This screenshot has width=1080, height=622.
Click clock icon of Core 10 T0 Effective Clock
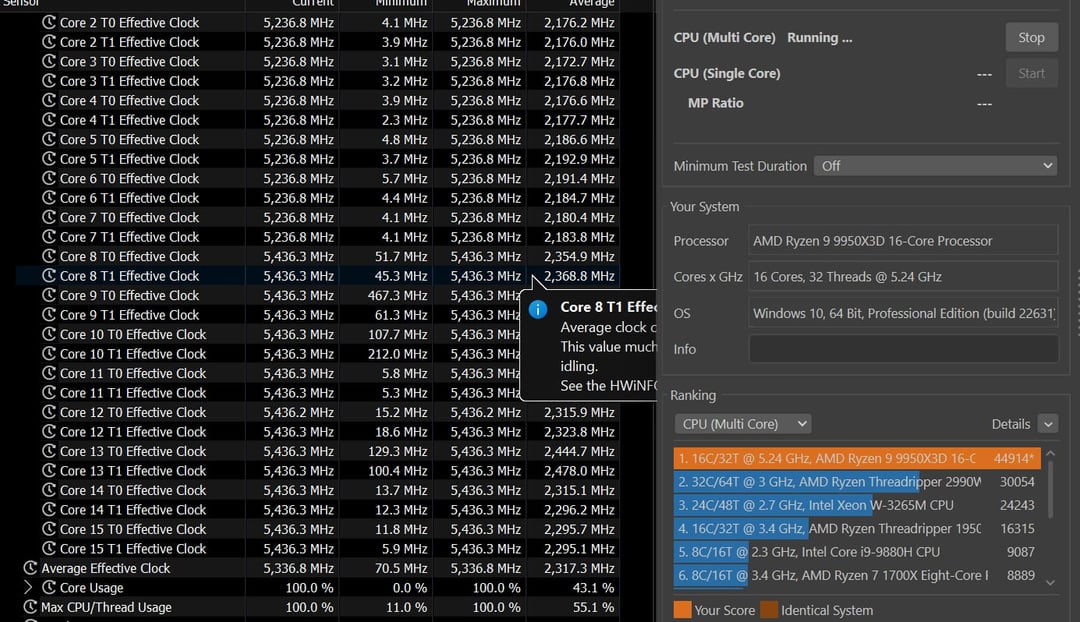(x=49, y=334)
